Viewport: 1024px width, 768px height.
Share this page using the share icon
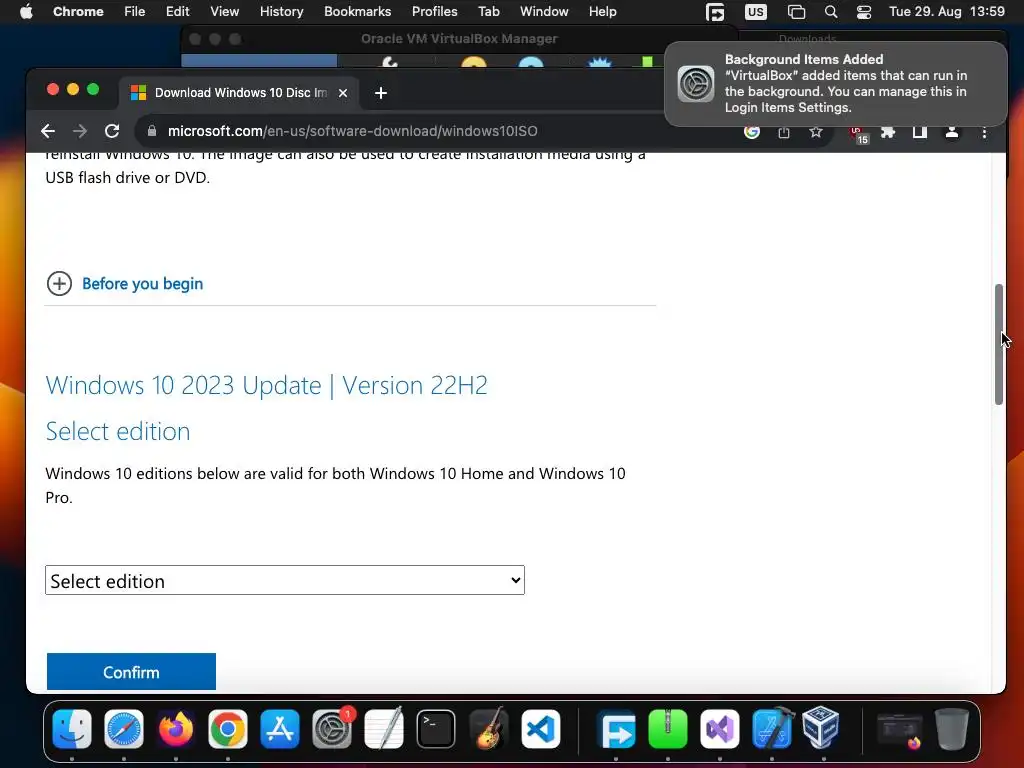pos(784,132)
